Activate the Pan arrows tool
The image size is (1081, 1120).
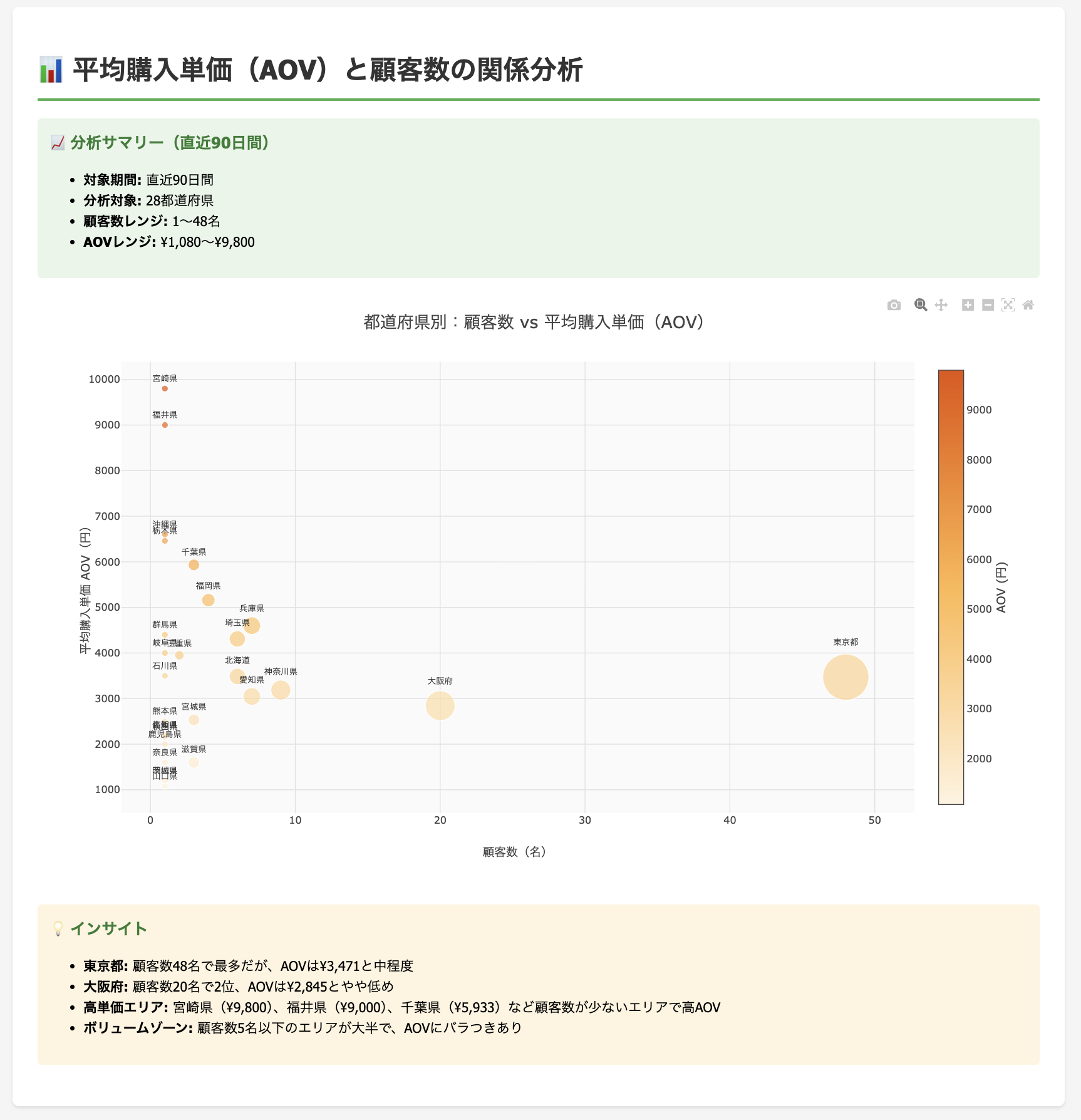click(x=941, y=305)
